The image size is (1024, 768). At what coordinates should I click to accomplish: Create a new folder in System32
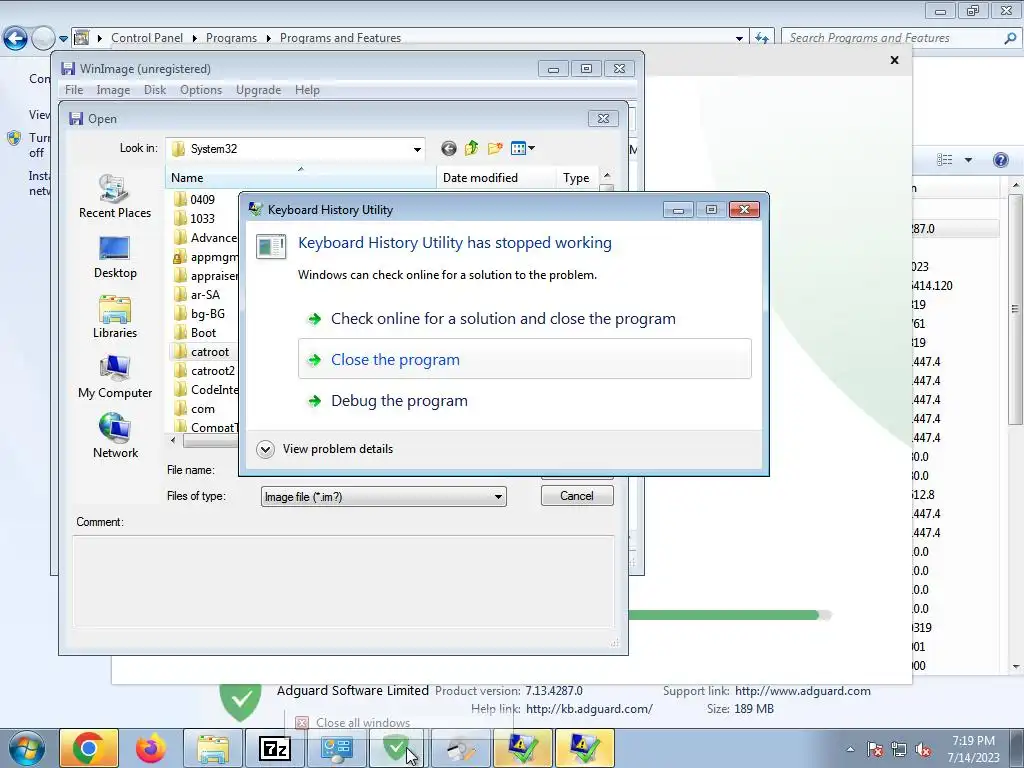point(495,149)
